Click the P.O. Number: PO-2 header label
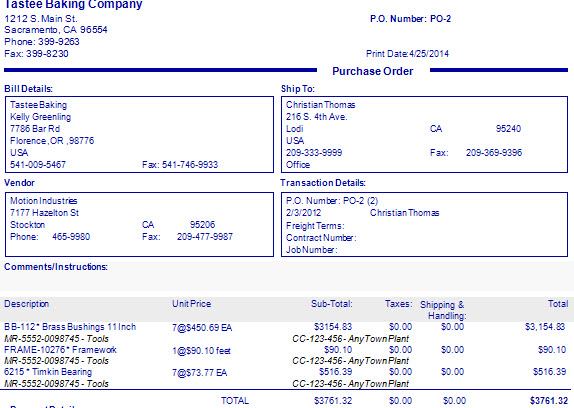Screen dimensions: 574x408 click(410, 19)
